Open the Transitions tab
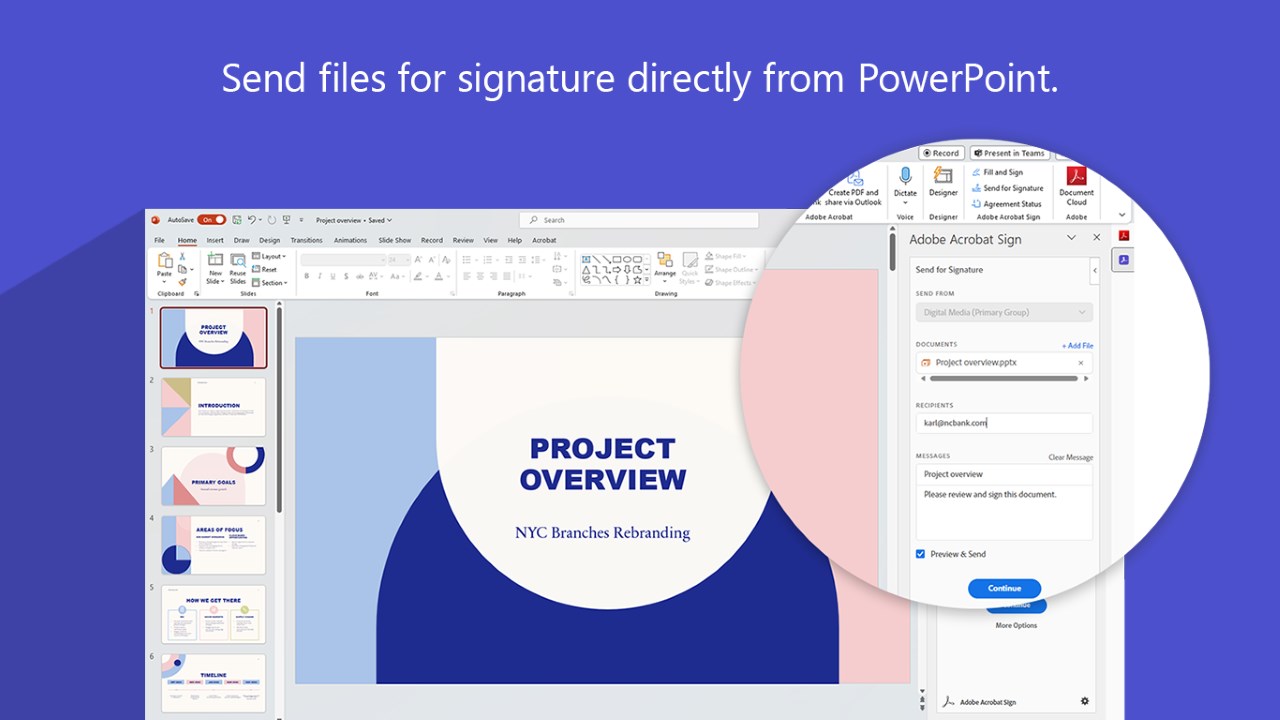This screenshot has height=720, width=1280. point(306,240)
